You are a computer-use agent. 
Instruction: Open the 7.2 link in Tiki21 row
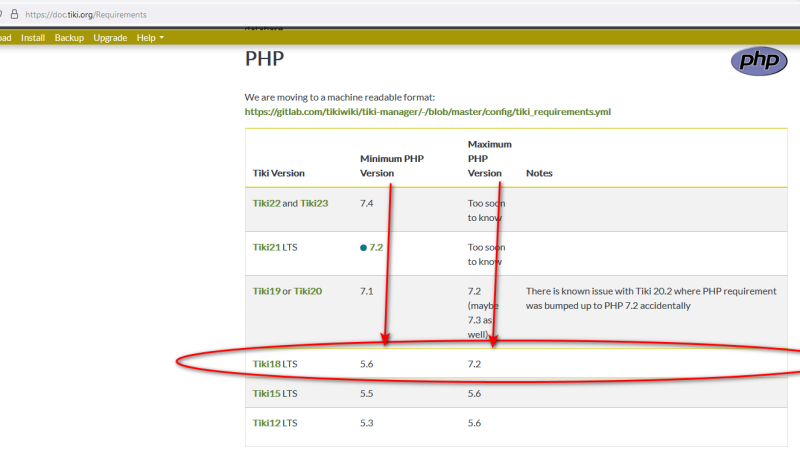(x=376, y=247)
